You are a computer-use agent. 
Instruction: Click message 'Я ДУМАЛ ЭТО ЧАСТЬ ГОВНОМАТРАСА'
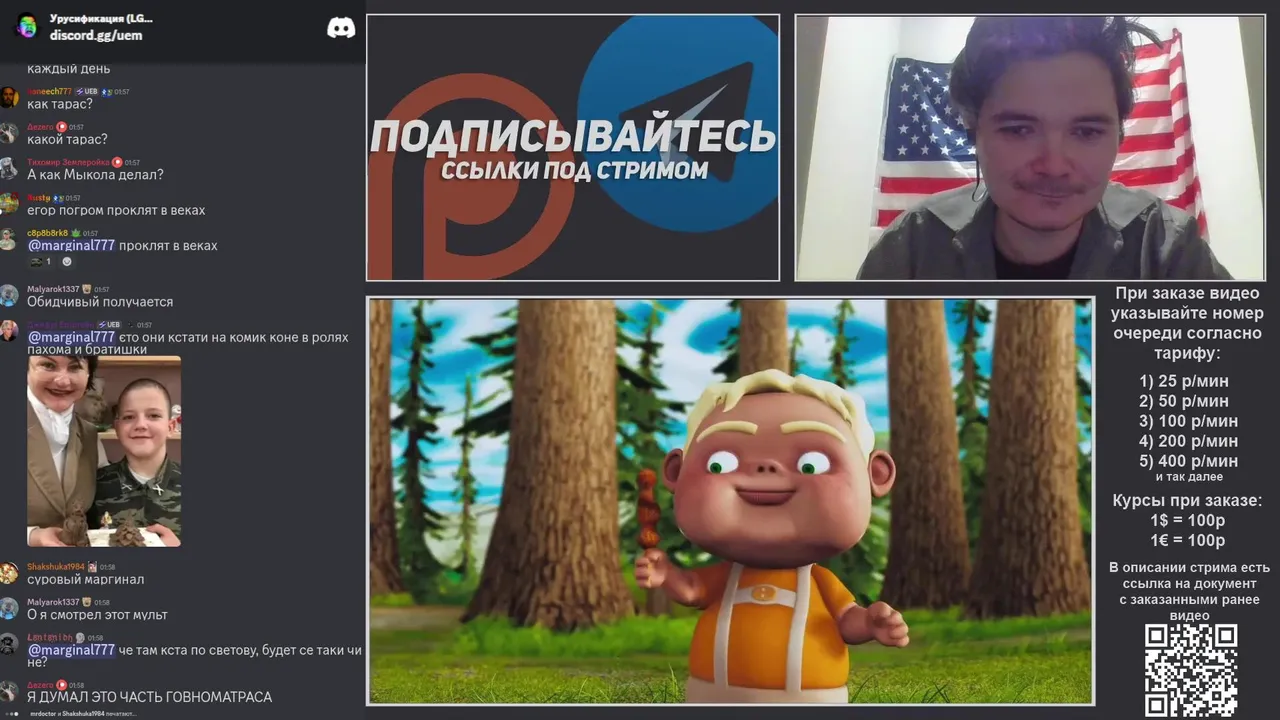pos(149,697)
